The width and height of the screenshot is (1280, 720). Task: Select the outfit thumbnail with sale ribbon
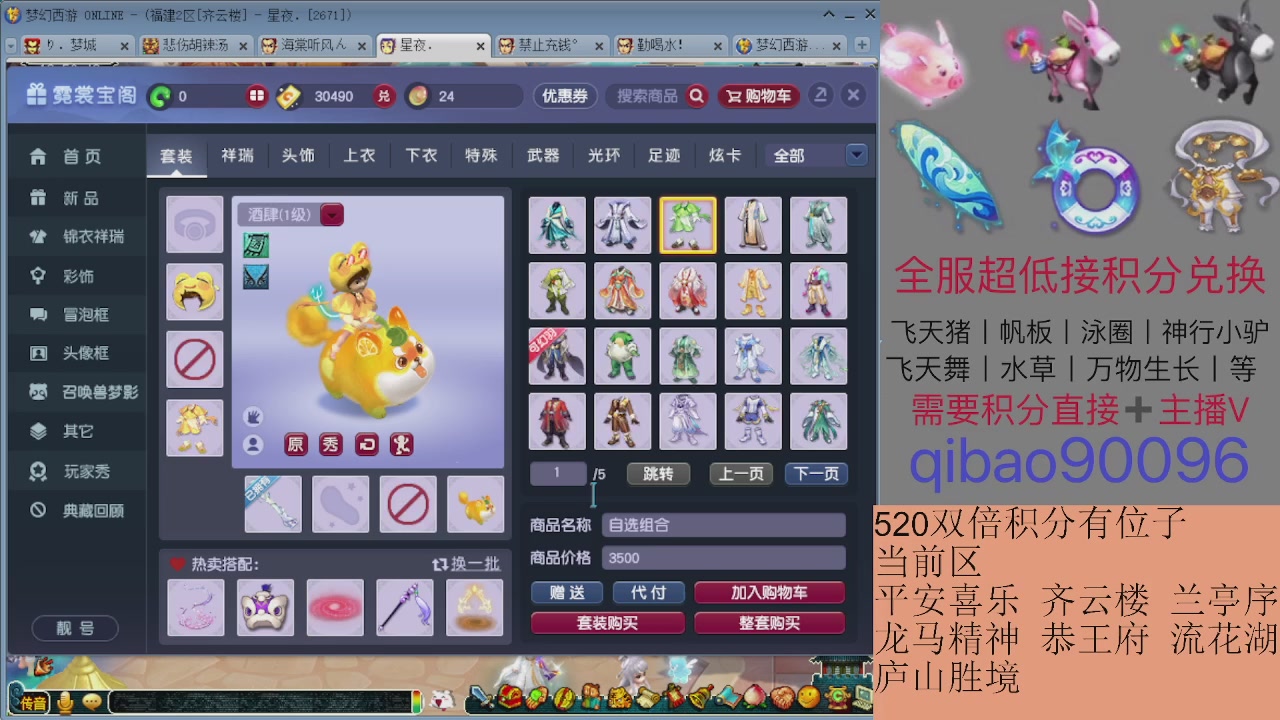pyautogui.click(x=557, y=356)
